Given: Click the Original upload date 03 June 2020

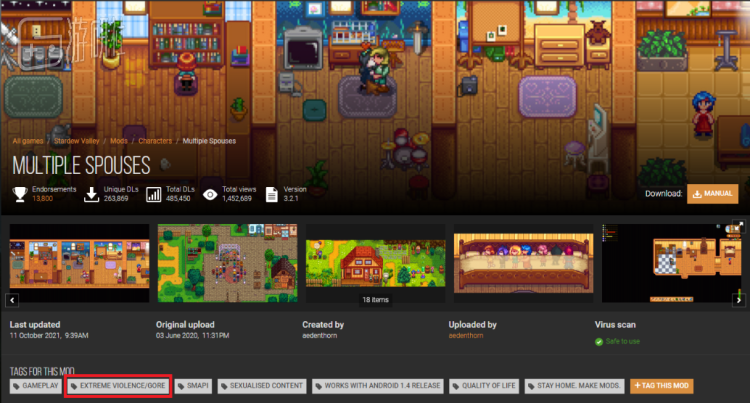Looking at the screenshot, I should coord(192,336).
